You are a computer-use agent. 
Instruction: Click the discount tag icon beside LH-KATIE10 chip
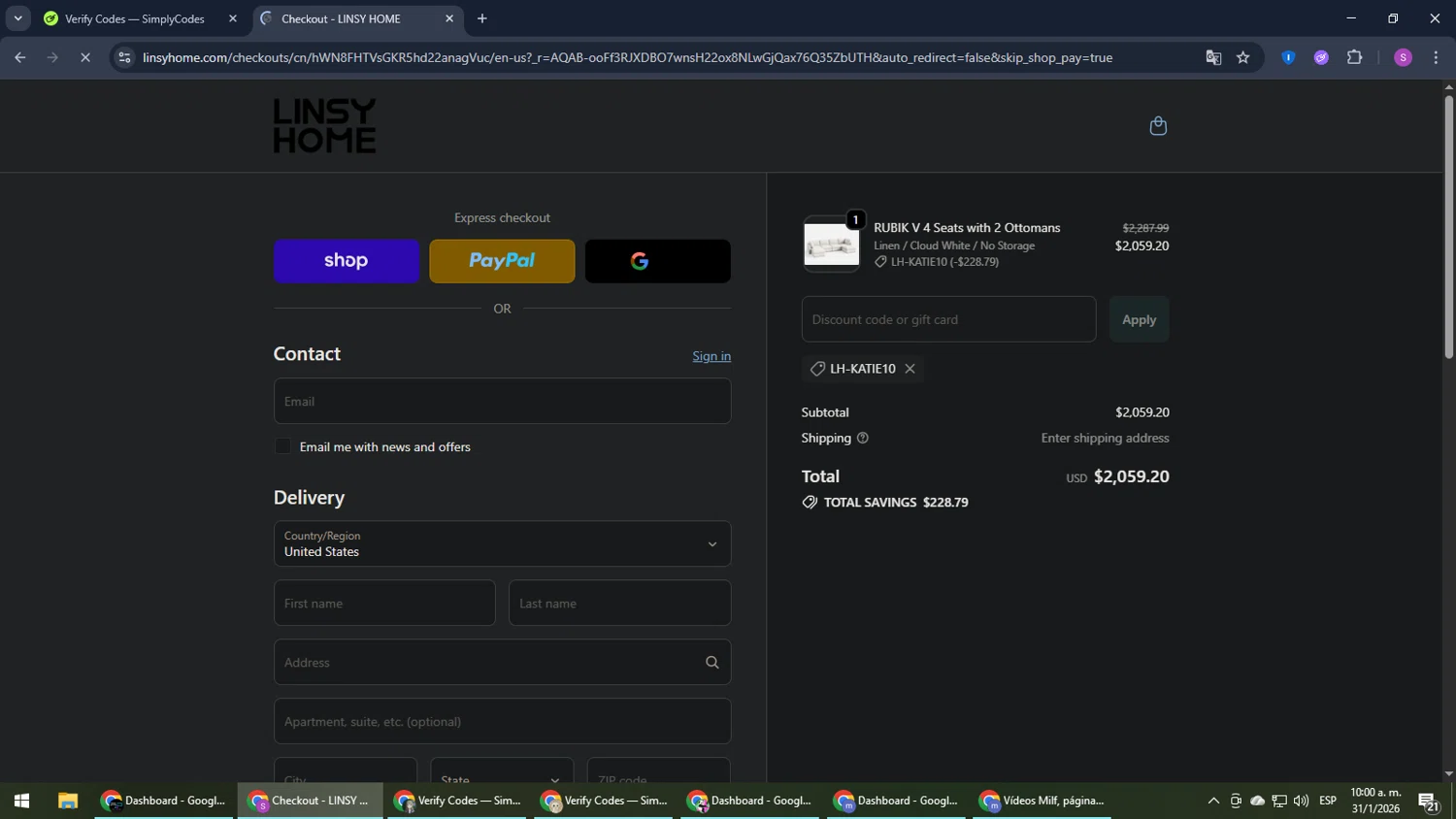817,369
